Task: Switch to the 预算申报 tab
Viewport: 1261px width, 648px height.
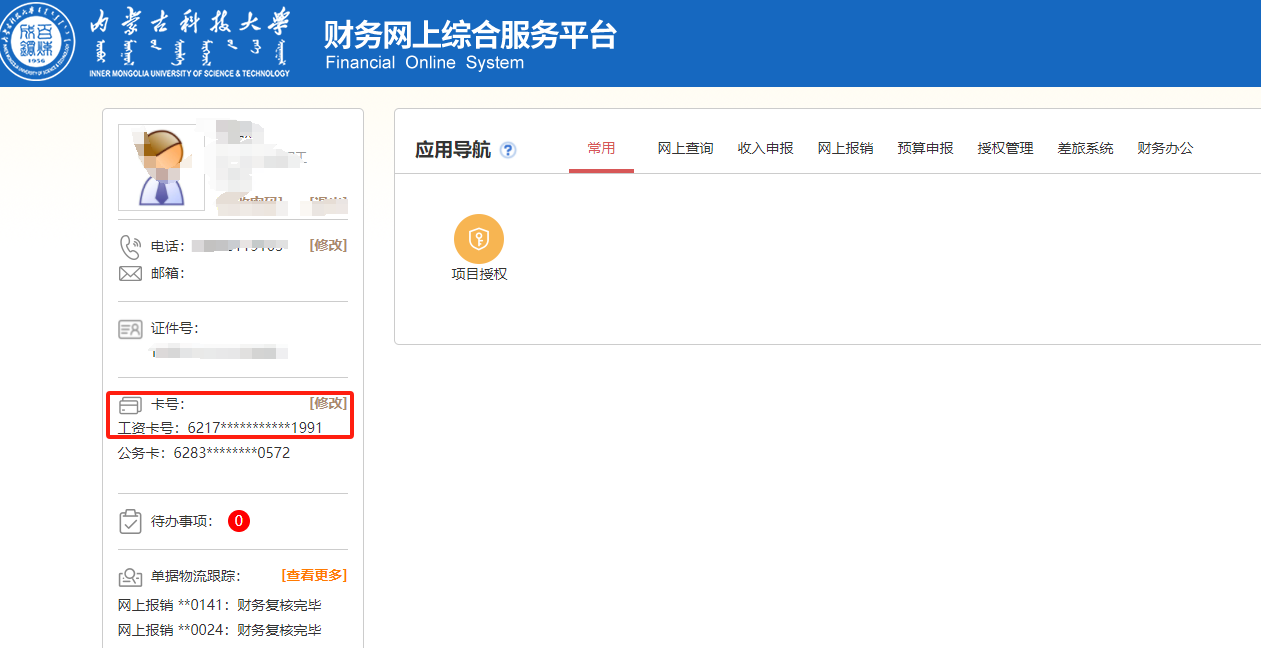Action: [925, 148]
